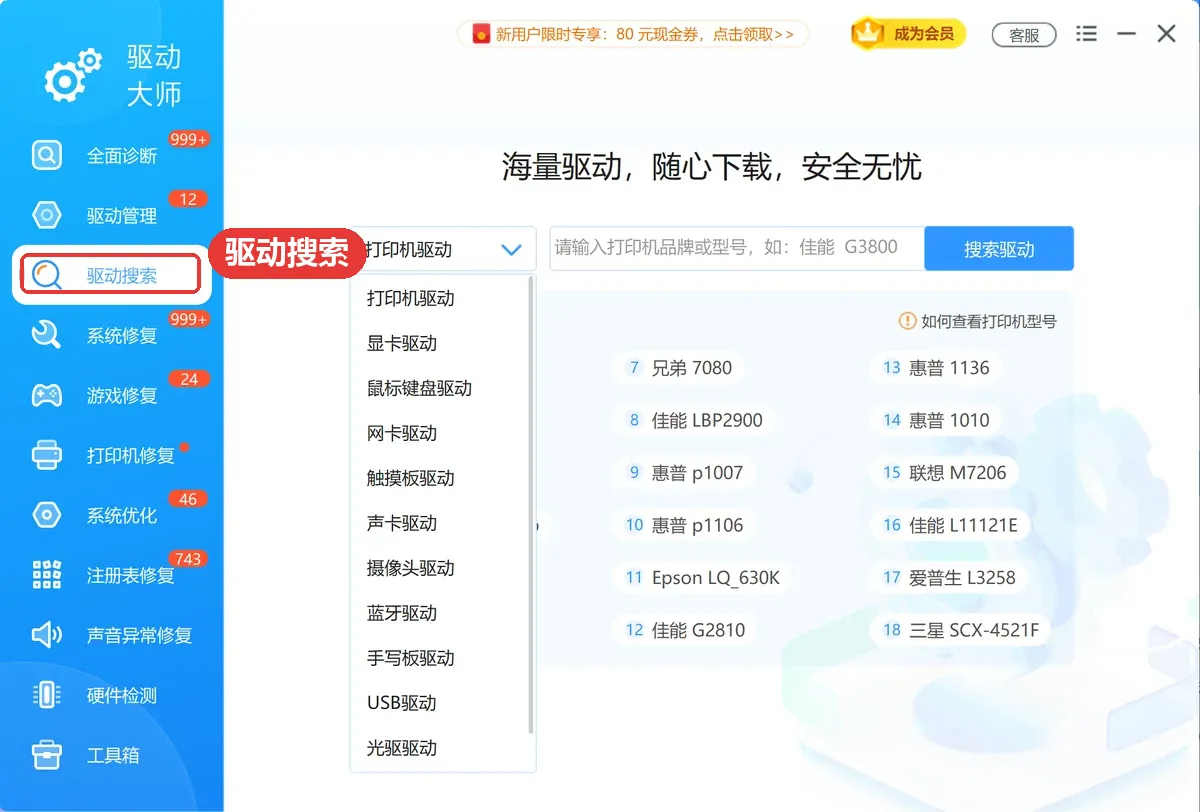
Task: Select 惠普 1010 printer
Action: click(937, 420)
